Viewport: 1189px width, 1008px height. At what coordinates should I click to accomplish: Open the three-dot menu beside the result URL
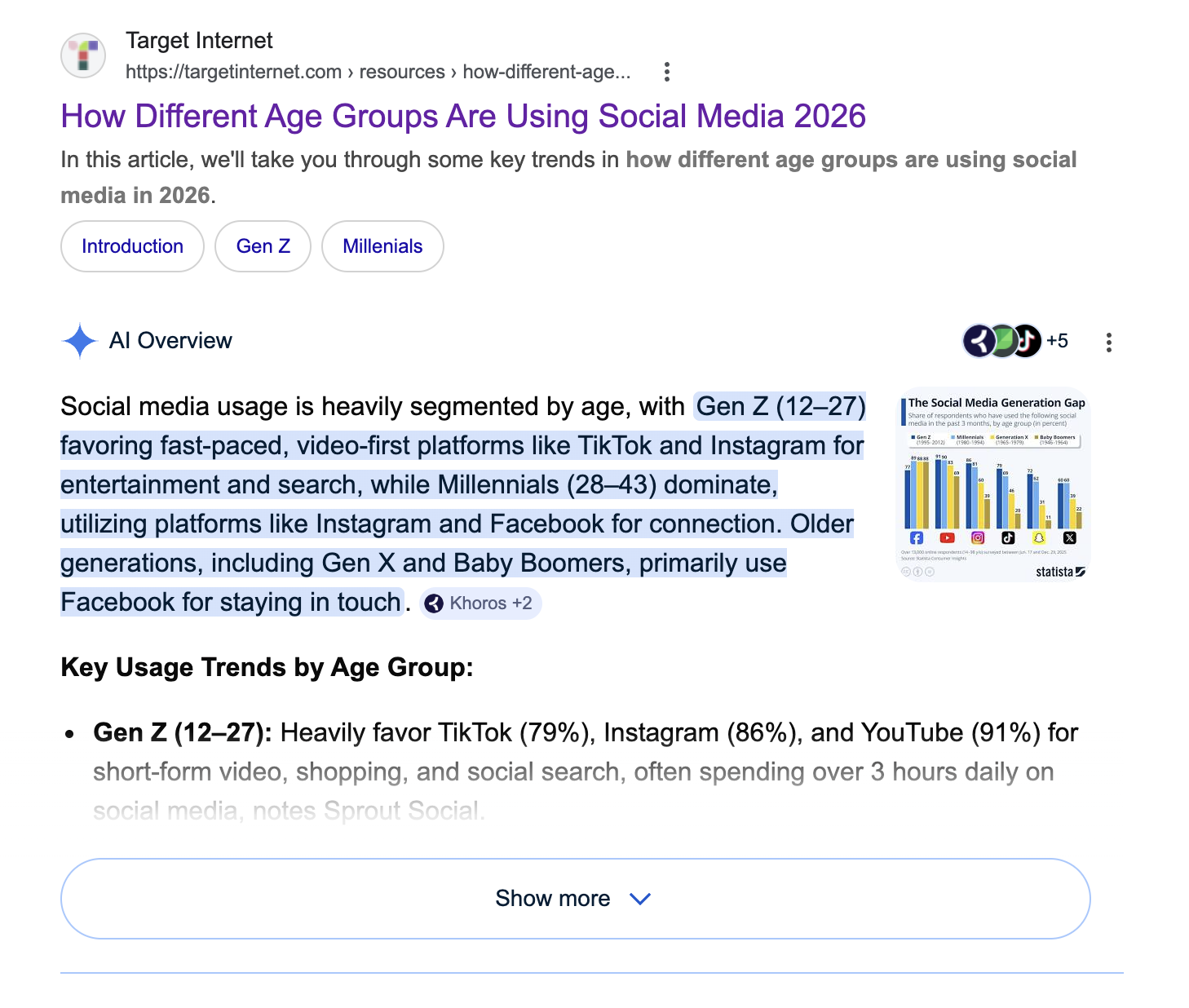tap(666, 72)
